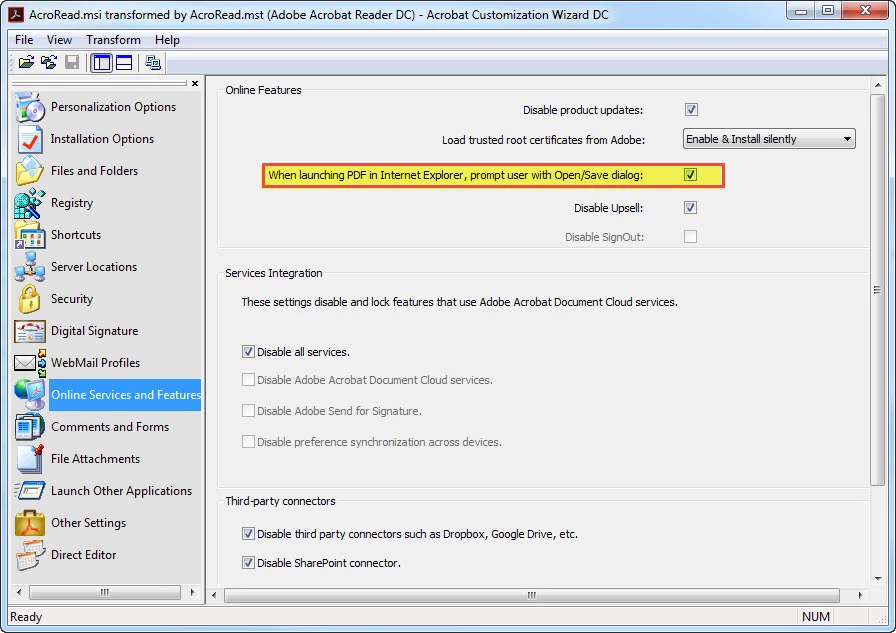This screenshot has height=633, width=896.
Task: Click the sidebar horizontal scrollbar thumb
Action: 105,592
